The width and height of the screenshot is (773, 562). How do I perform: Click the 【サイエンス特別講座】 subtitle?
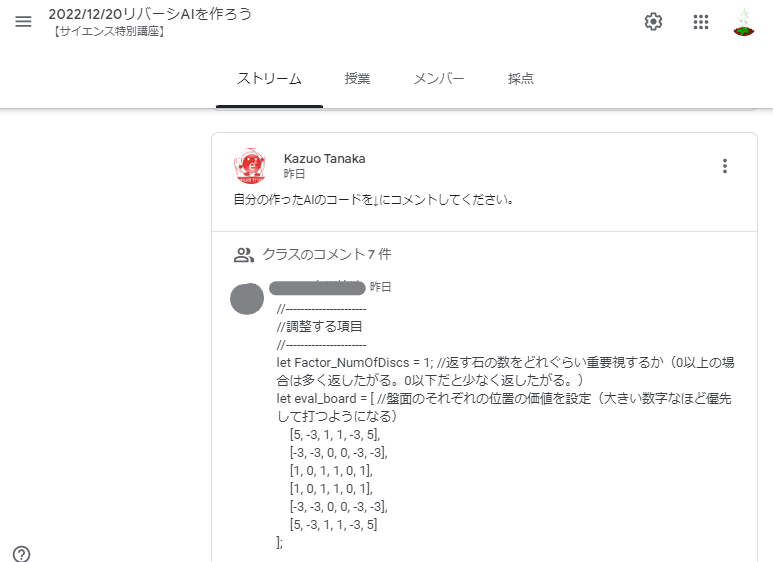pos(108,32)
